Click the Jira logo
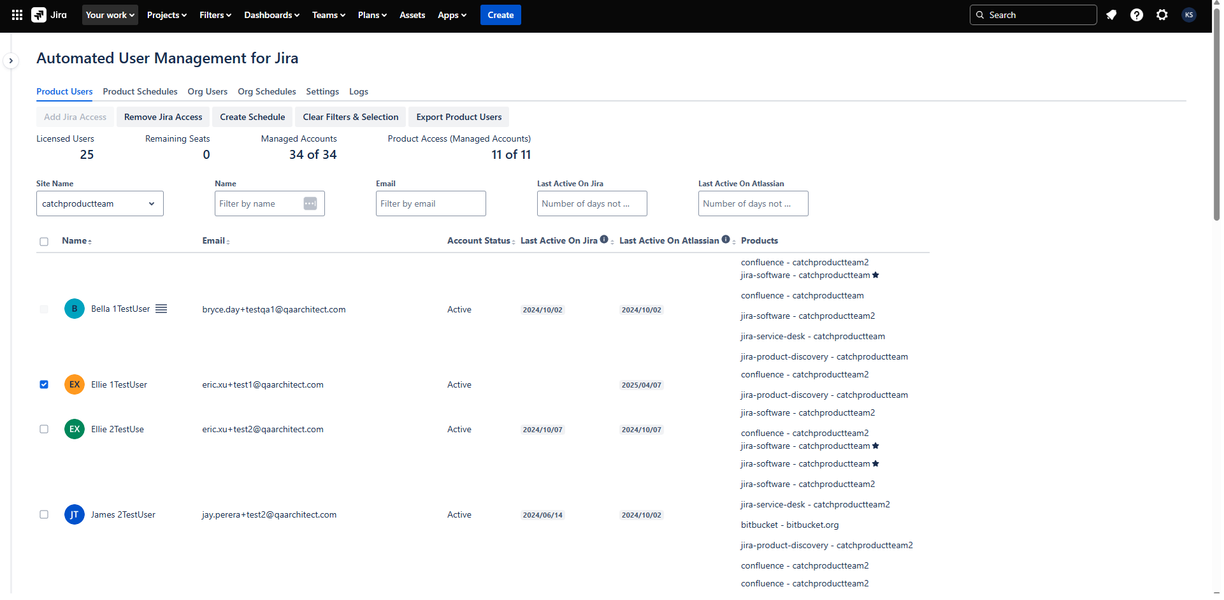The height and width of the screenshot is (600, 1224). point(48,15)
